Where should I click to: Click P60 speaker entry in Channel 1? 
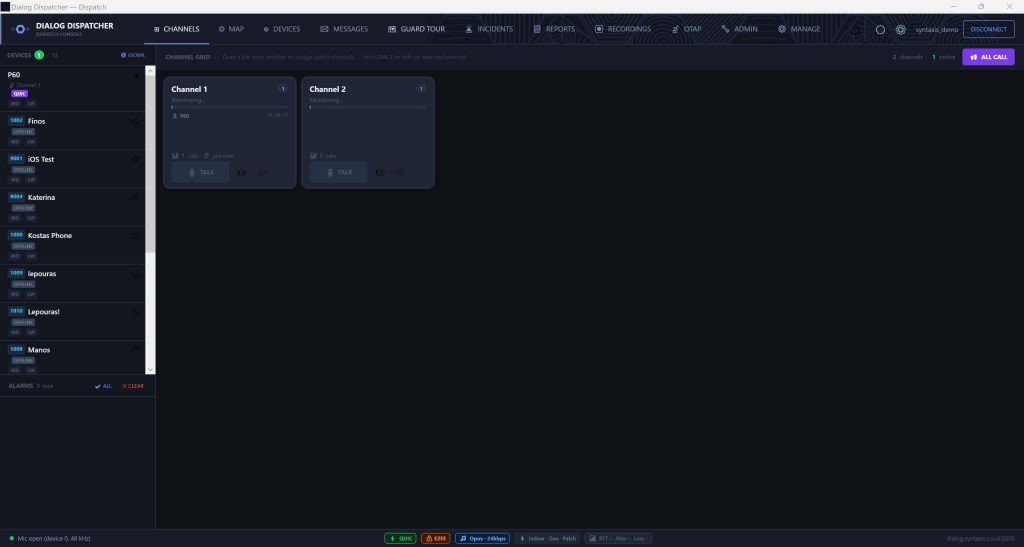tap(181, 116)
